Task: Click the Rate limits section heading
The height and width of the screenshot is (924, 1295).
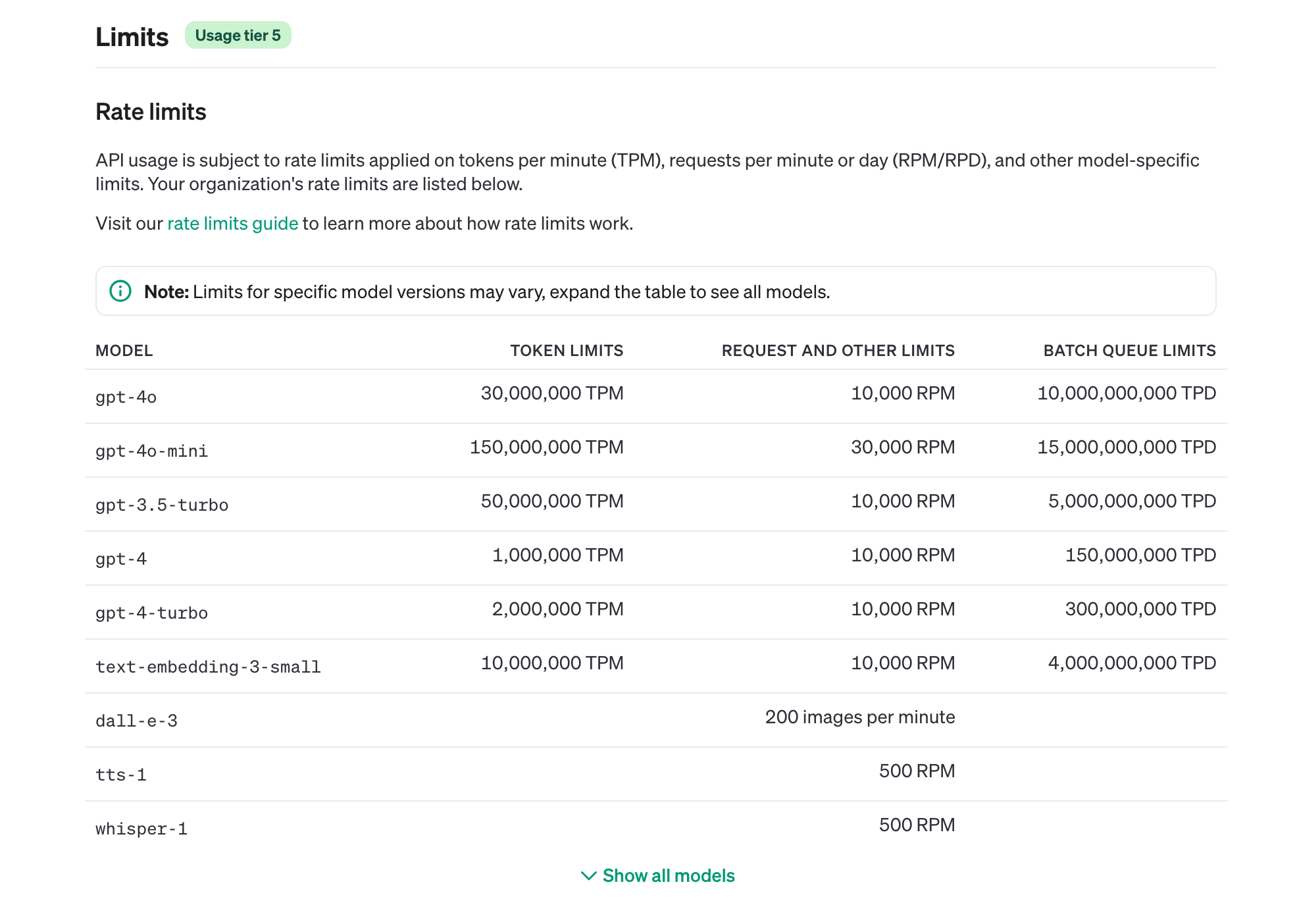Action: click(151, 112)
